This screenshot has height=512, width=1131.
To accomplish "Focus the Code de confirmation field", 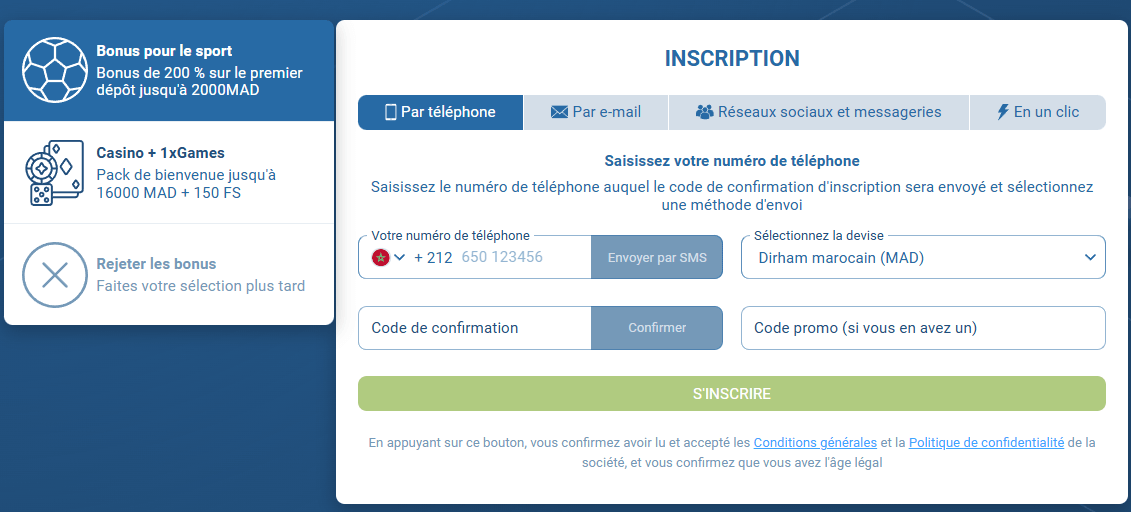I will point(474,328).
